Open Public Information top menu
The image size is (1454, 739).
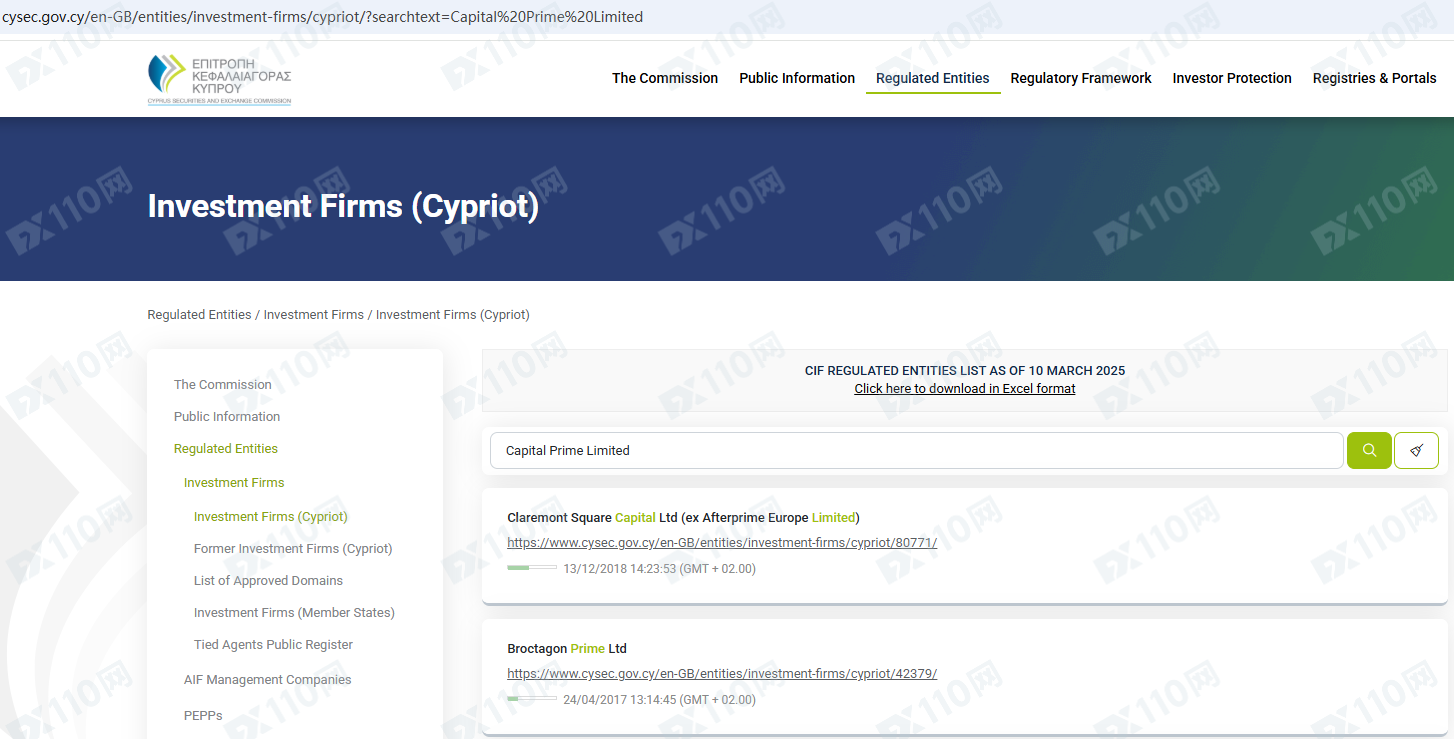click(x=797, y=78)
